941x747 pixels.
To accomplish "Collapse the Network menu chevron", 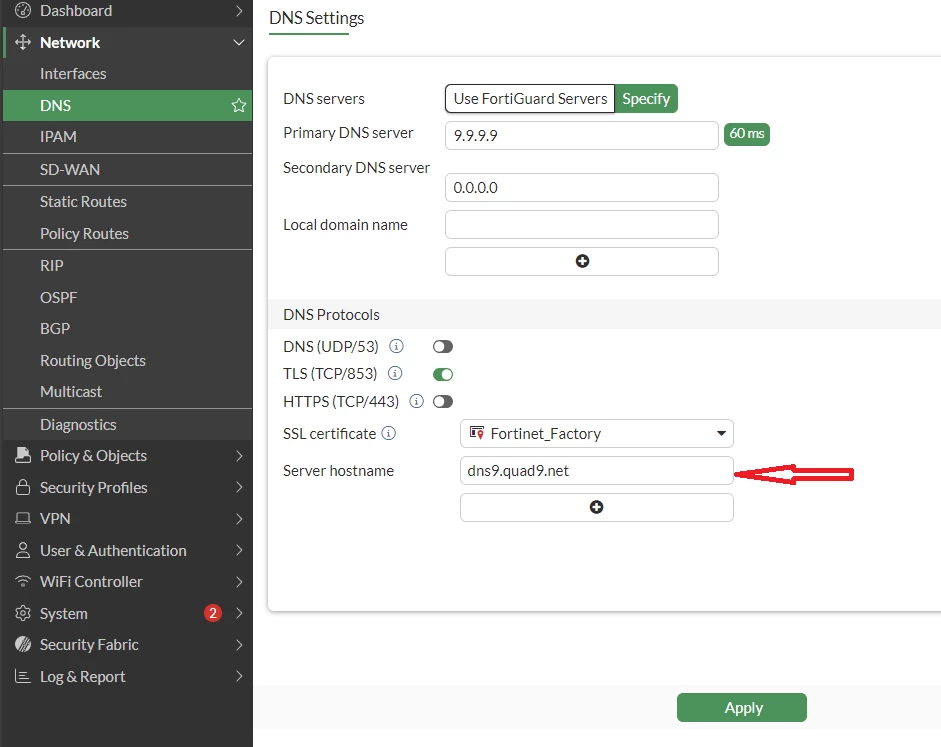I will (239, 43).
